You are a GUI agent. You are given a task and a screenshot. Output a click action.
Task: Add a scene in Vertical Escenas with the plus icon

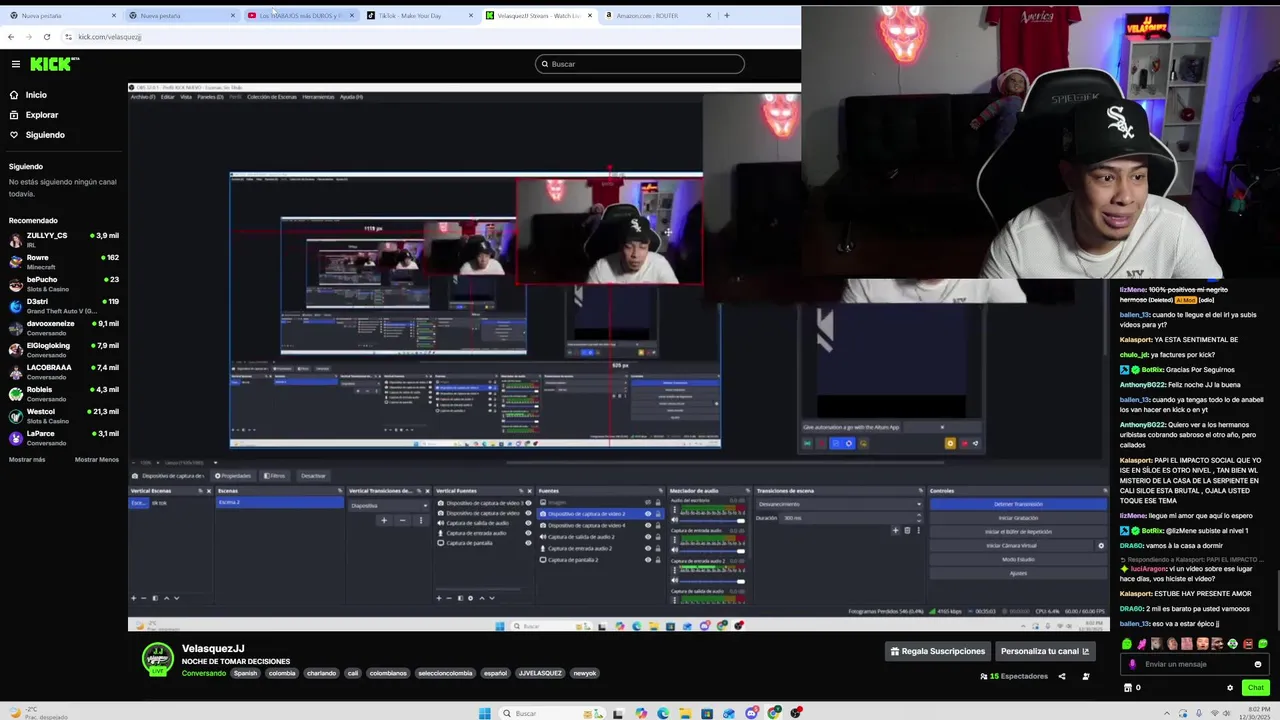[x=133, y=598]
